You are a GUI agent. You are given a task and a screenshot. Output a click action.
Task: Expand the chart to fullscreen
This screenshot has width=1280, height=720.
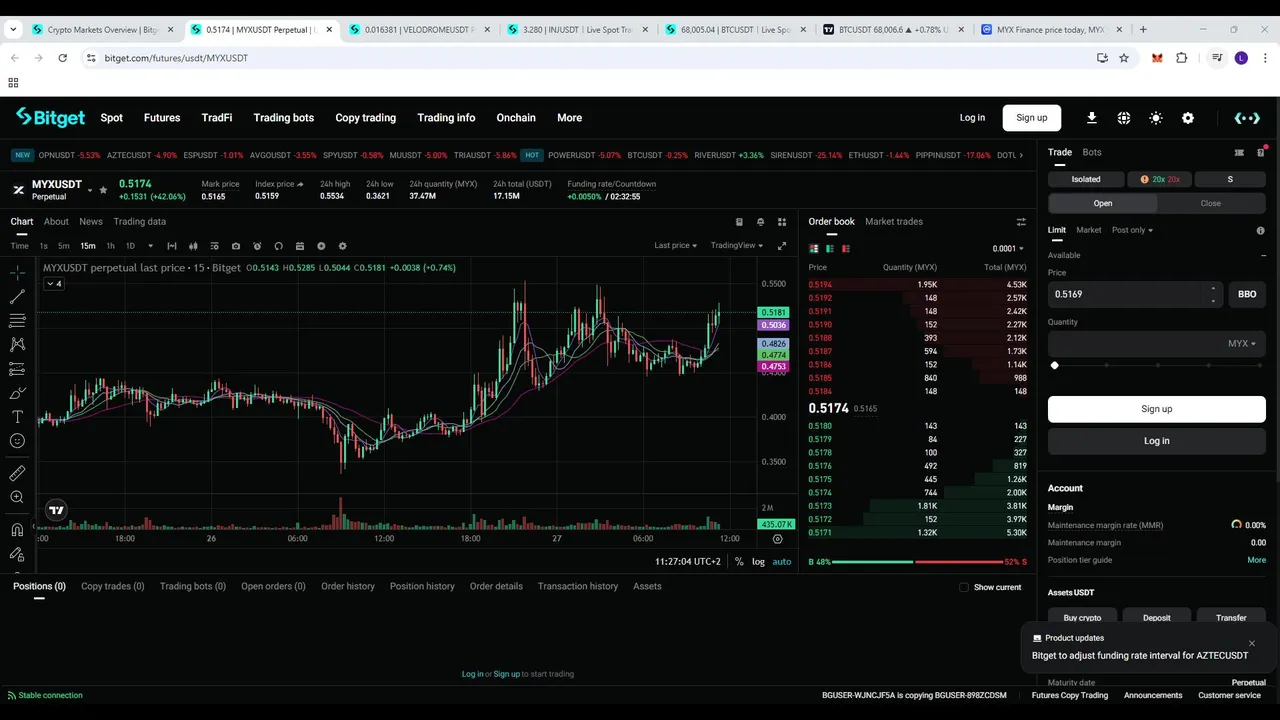(x=782, y=246)
